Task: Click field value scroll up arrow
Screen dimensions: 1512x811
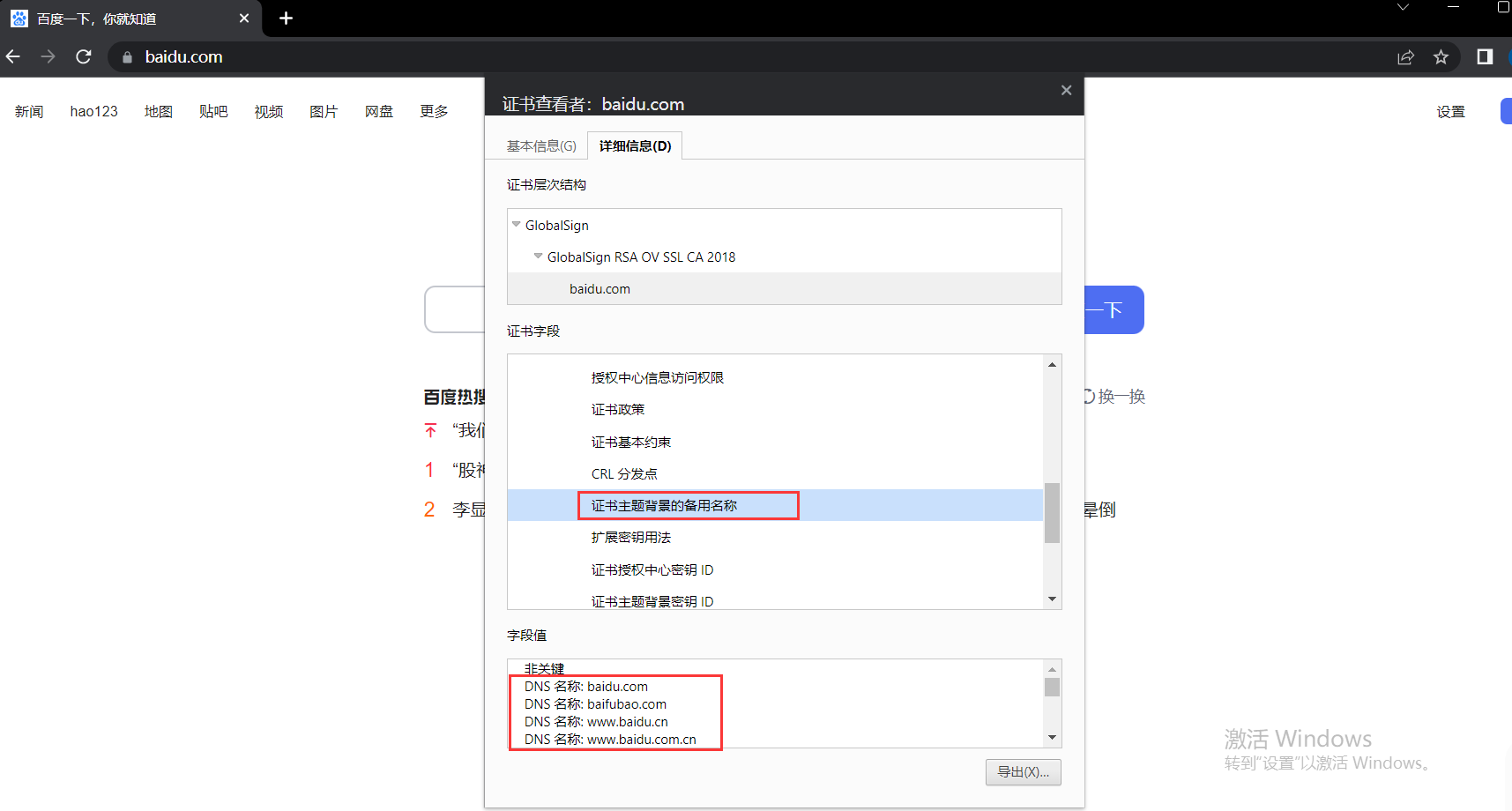Action: 1052,669
